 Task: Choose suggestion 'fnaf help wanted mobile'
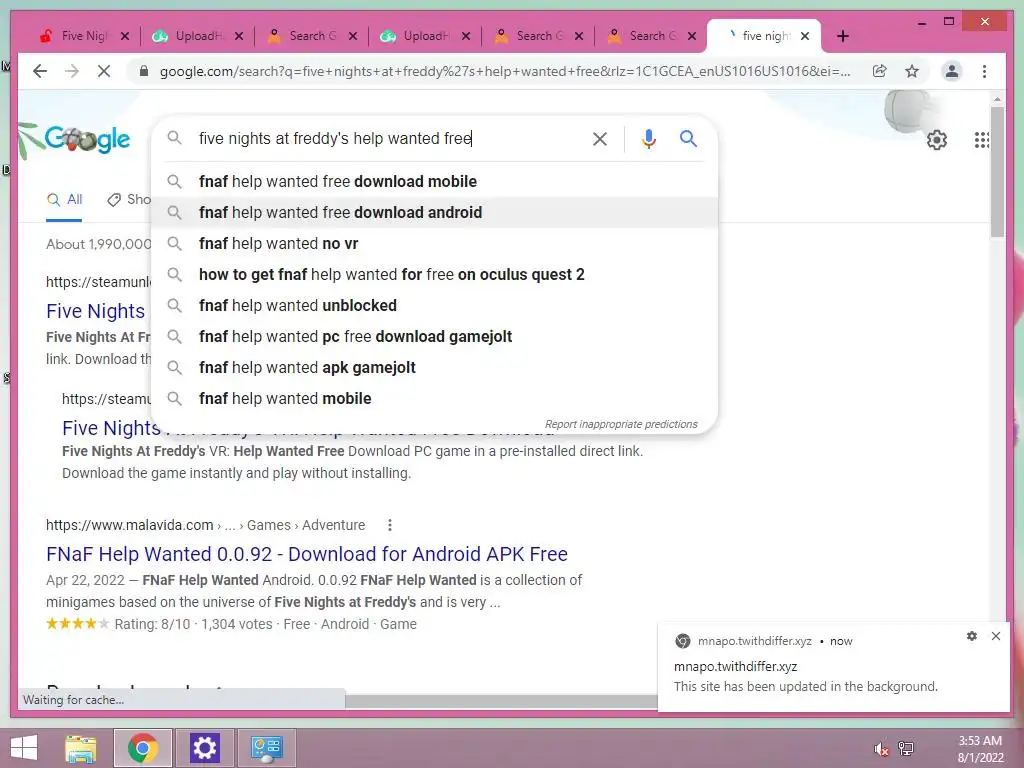(x=434, y=398)
